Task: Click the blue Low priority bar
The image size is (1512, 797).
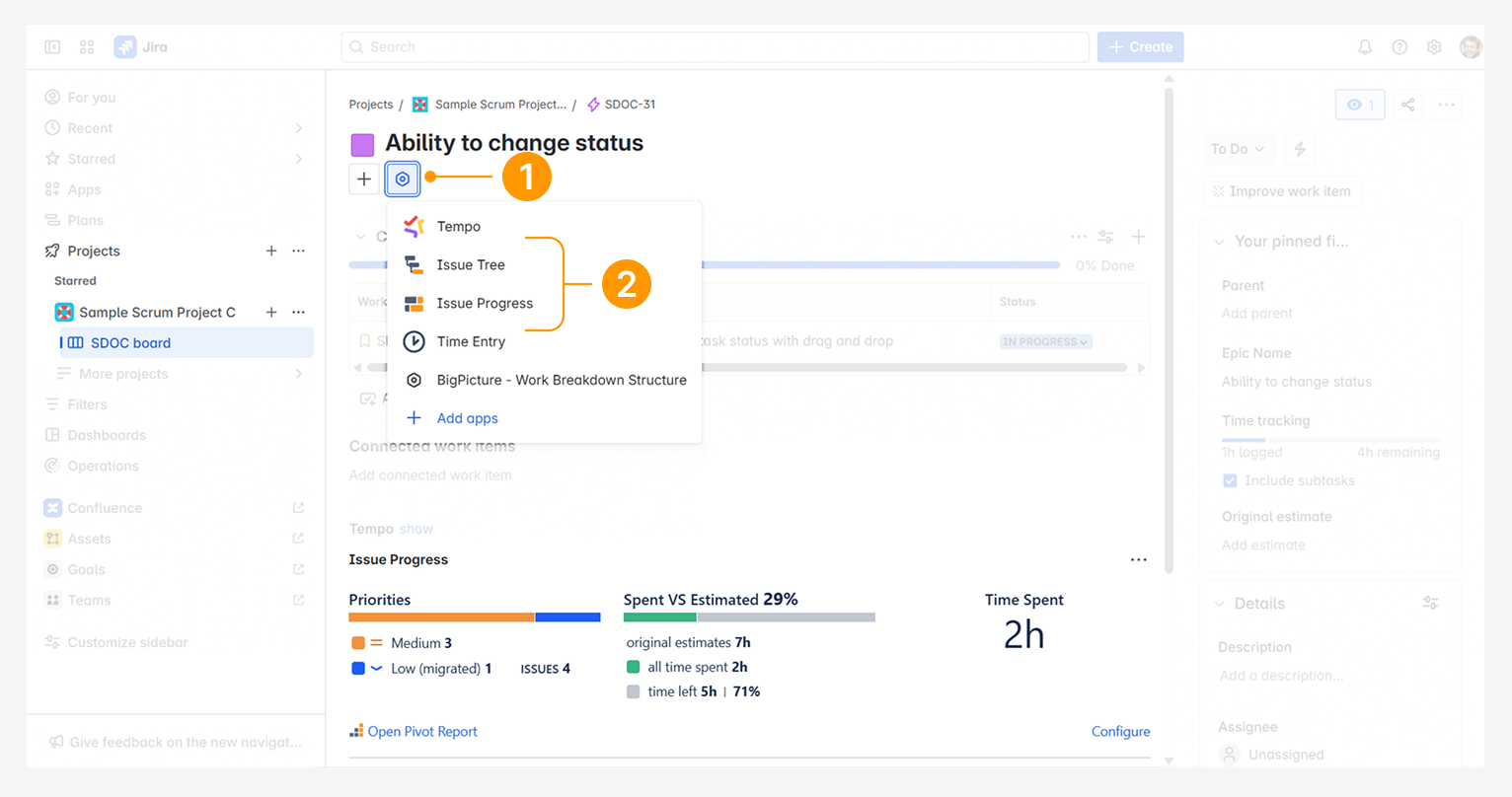Action: coord(567,617)
